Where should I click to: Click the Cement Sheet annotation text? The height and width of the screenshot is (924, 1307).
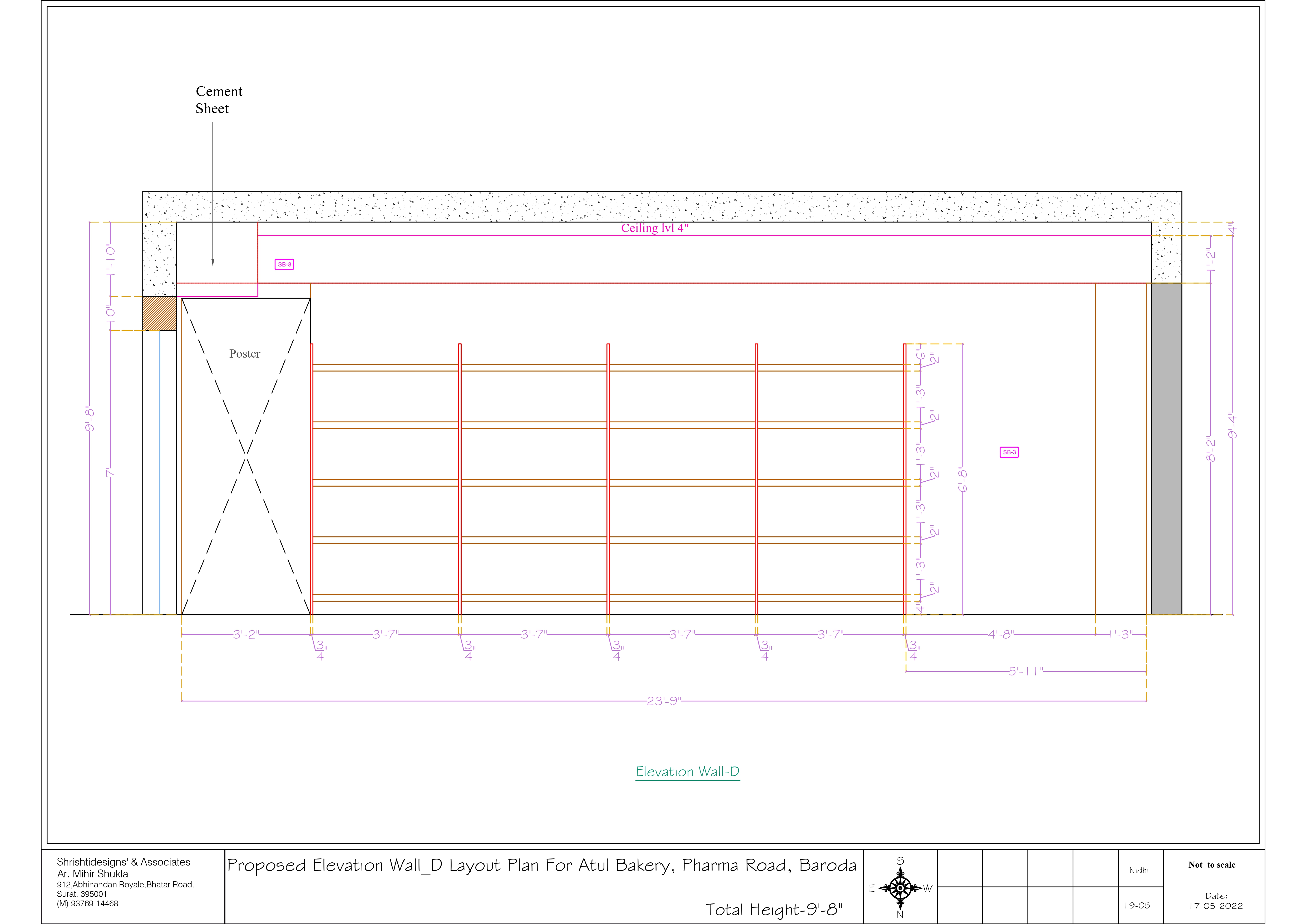tap(219, 100)
